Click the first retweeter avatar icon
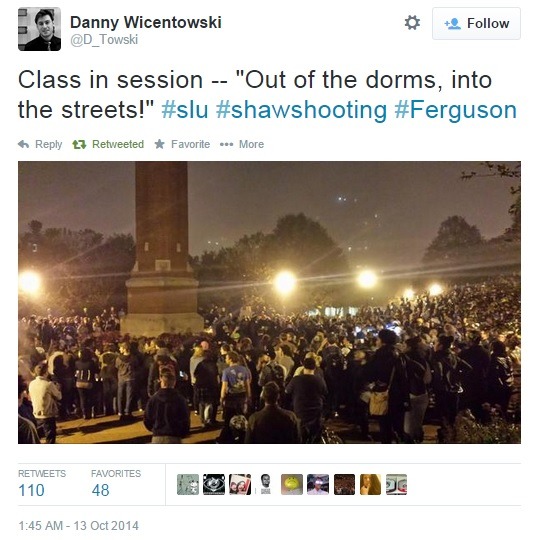The image size is (539, 540). [x=188, y=485]
